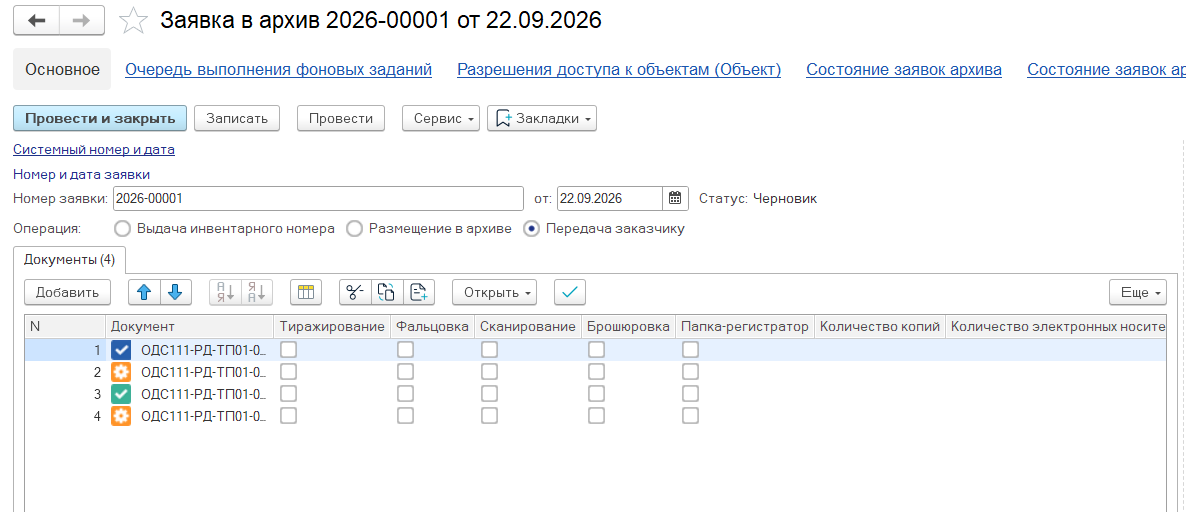Click the green check status icon in row 3
The image size is (1186, 512).
point(121,393)
